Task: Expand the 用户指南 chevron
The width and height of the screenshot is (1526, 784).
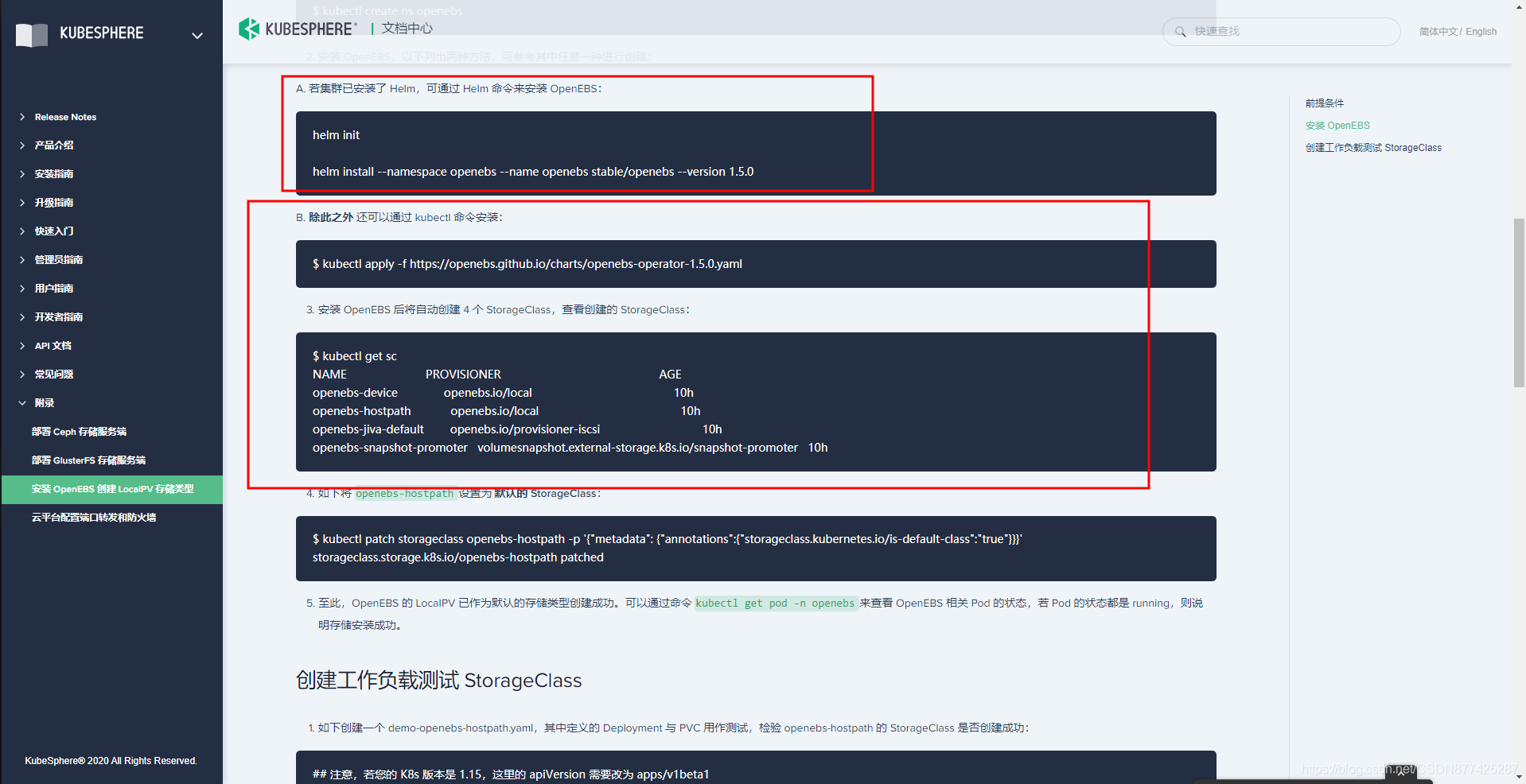Action: point(22,289)
